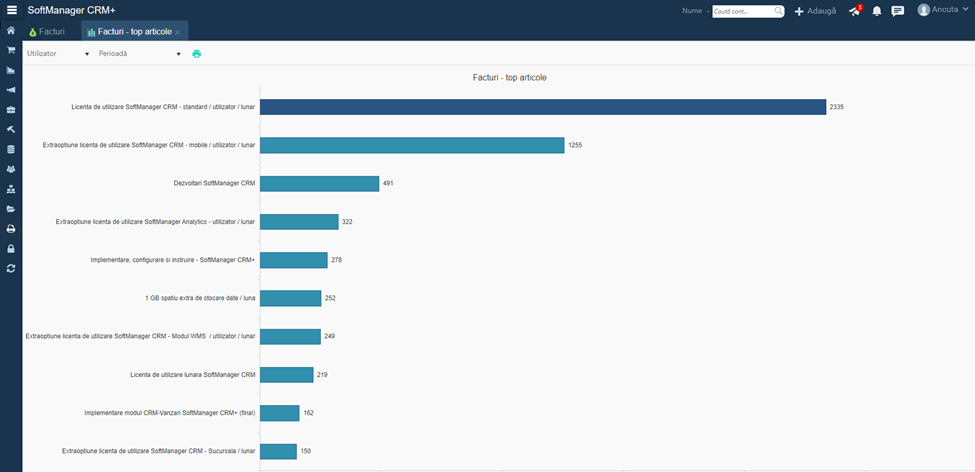The image size is (975, 472).
Task: Click label 'Implementare modul CRM-Vanzari SoftManager CRM+ (final)'
Action: pyautogui.click(x=170, y=413)
